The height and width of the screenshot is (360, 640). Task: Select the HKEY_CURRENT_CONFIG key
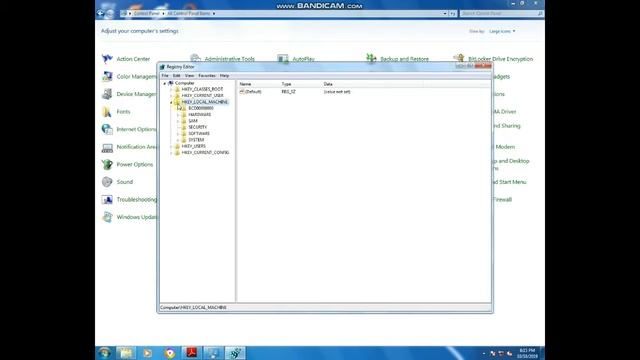click(x=205, y=153)
